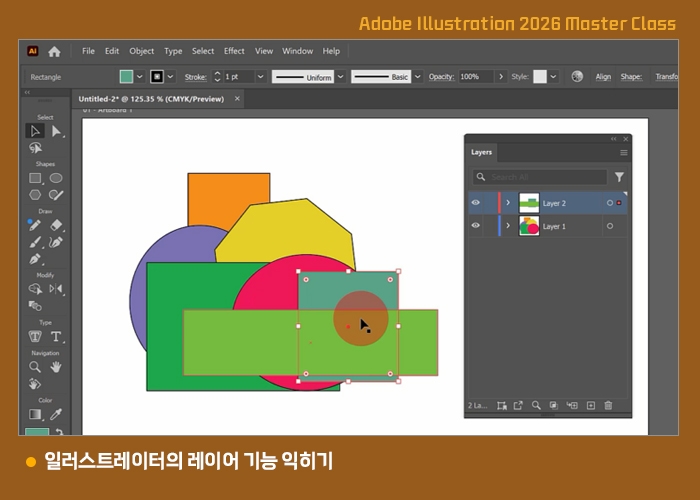This screenshot has width=700, height=500.
Task: Open the Recolor Artwork globe icon
Action: [577, 76]
